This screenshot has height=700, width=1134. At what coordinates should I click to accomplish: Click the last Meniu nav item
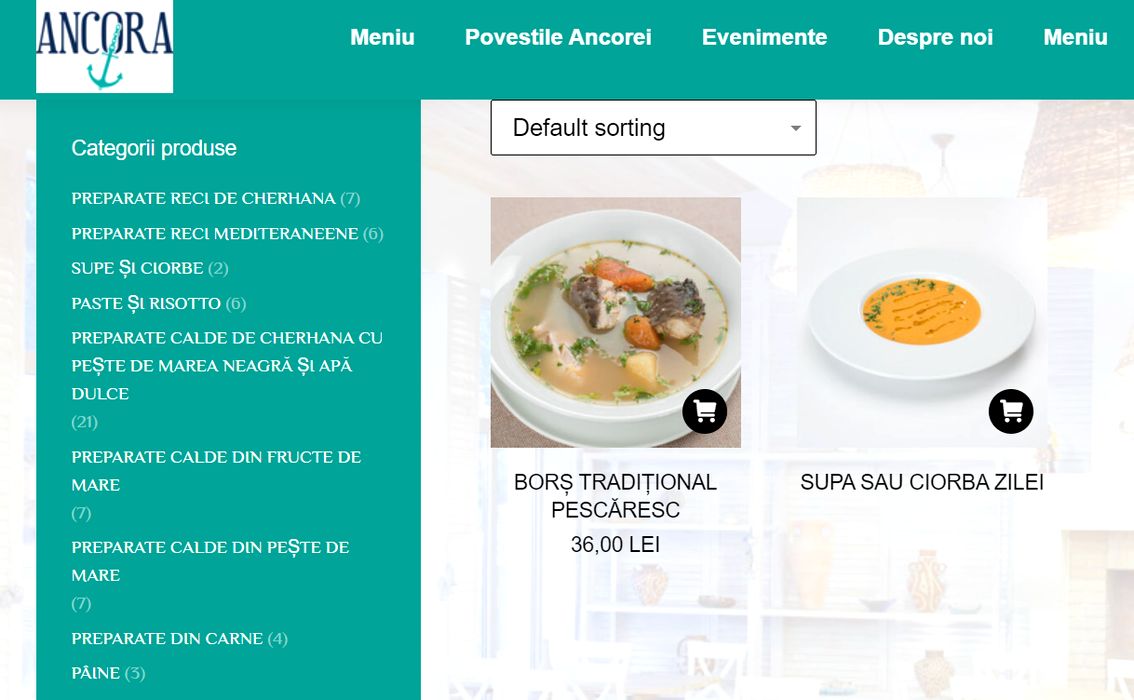(x=1075, y=37)
